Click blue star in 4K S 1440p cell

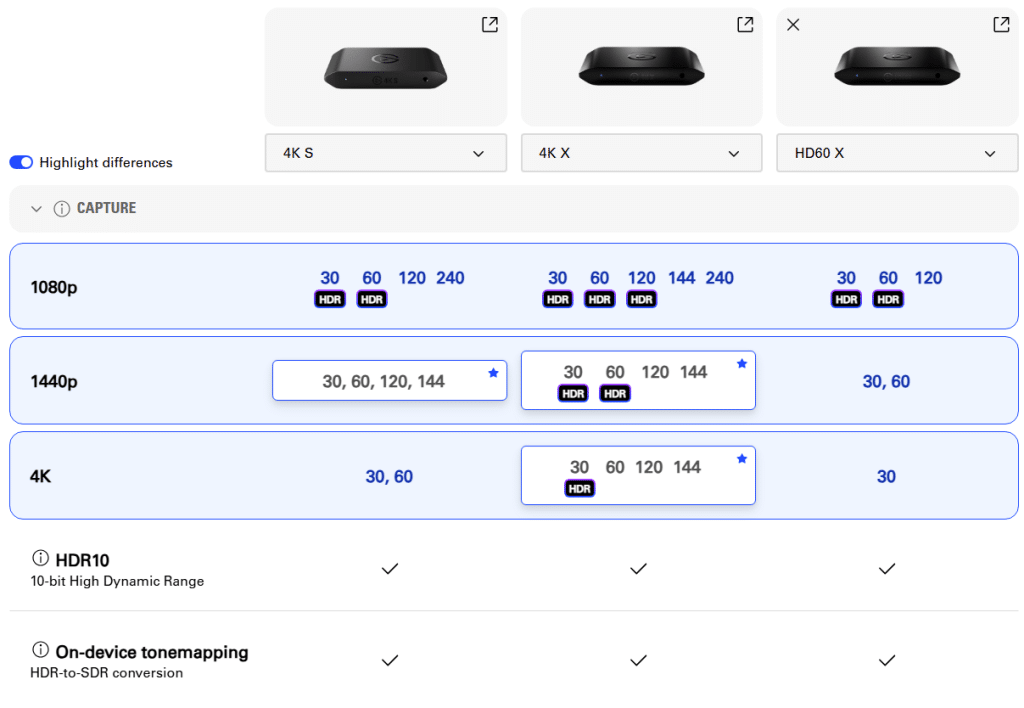tap(493, 373)
